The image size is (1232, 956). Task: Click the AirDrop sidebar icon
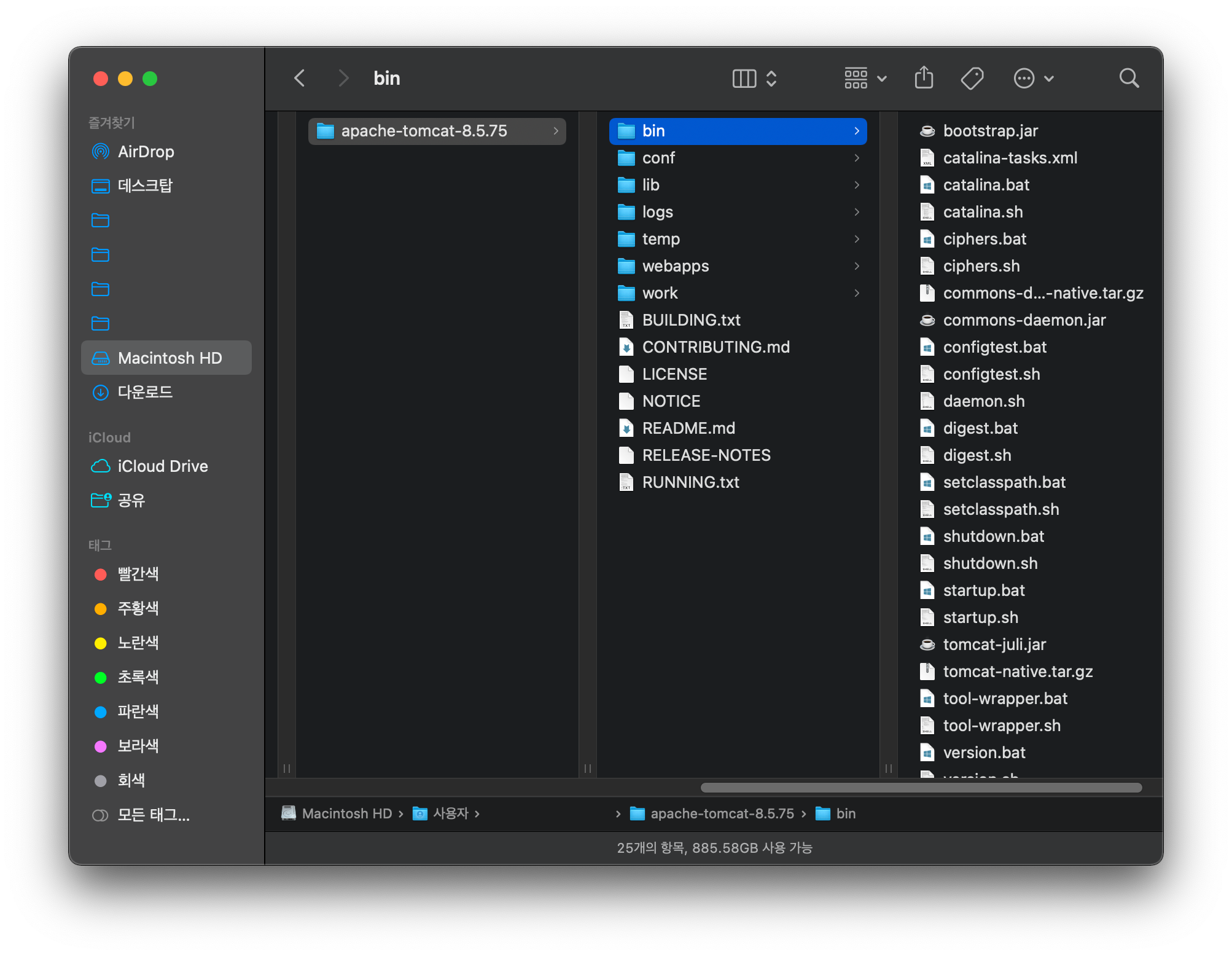tap(100, 152)
